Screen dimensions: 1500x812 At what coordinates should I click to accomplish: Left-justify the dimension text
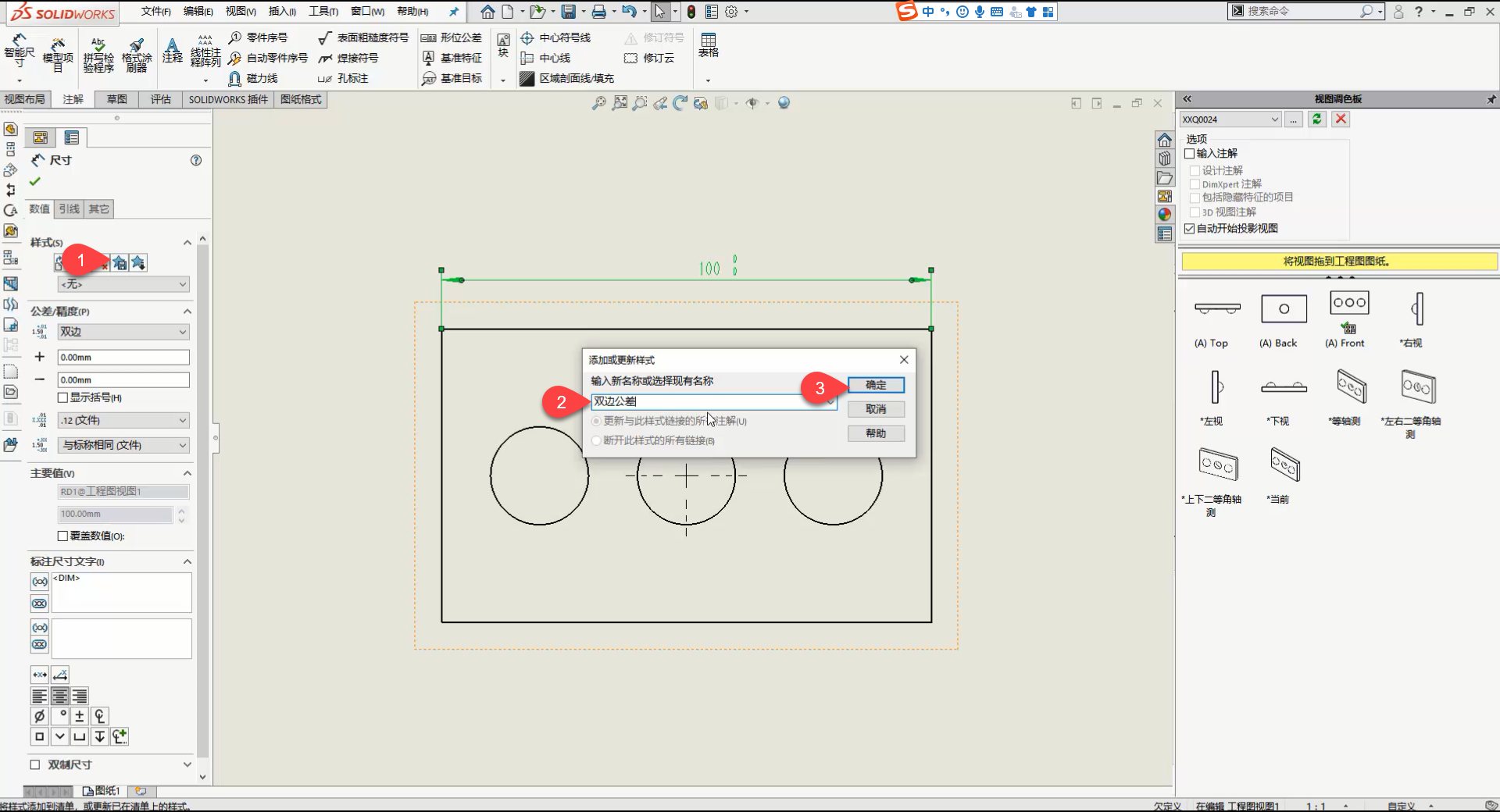tap(40, 696)
